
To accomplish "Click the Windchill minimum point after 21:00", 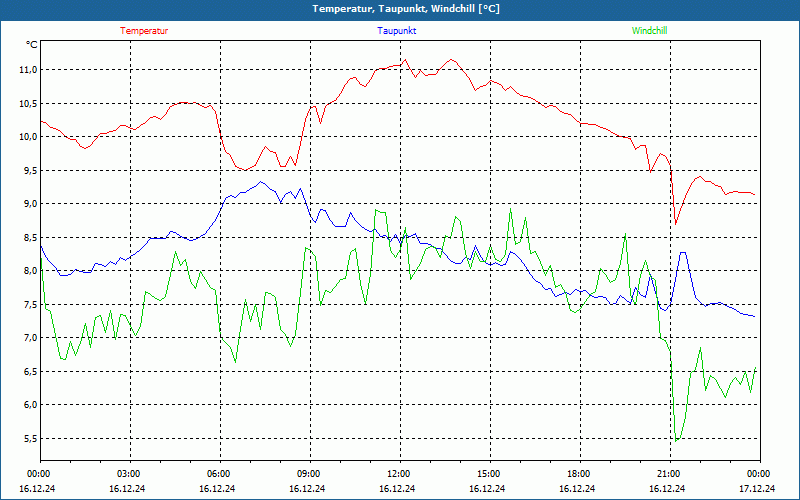I will [676, 441].
